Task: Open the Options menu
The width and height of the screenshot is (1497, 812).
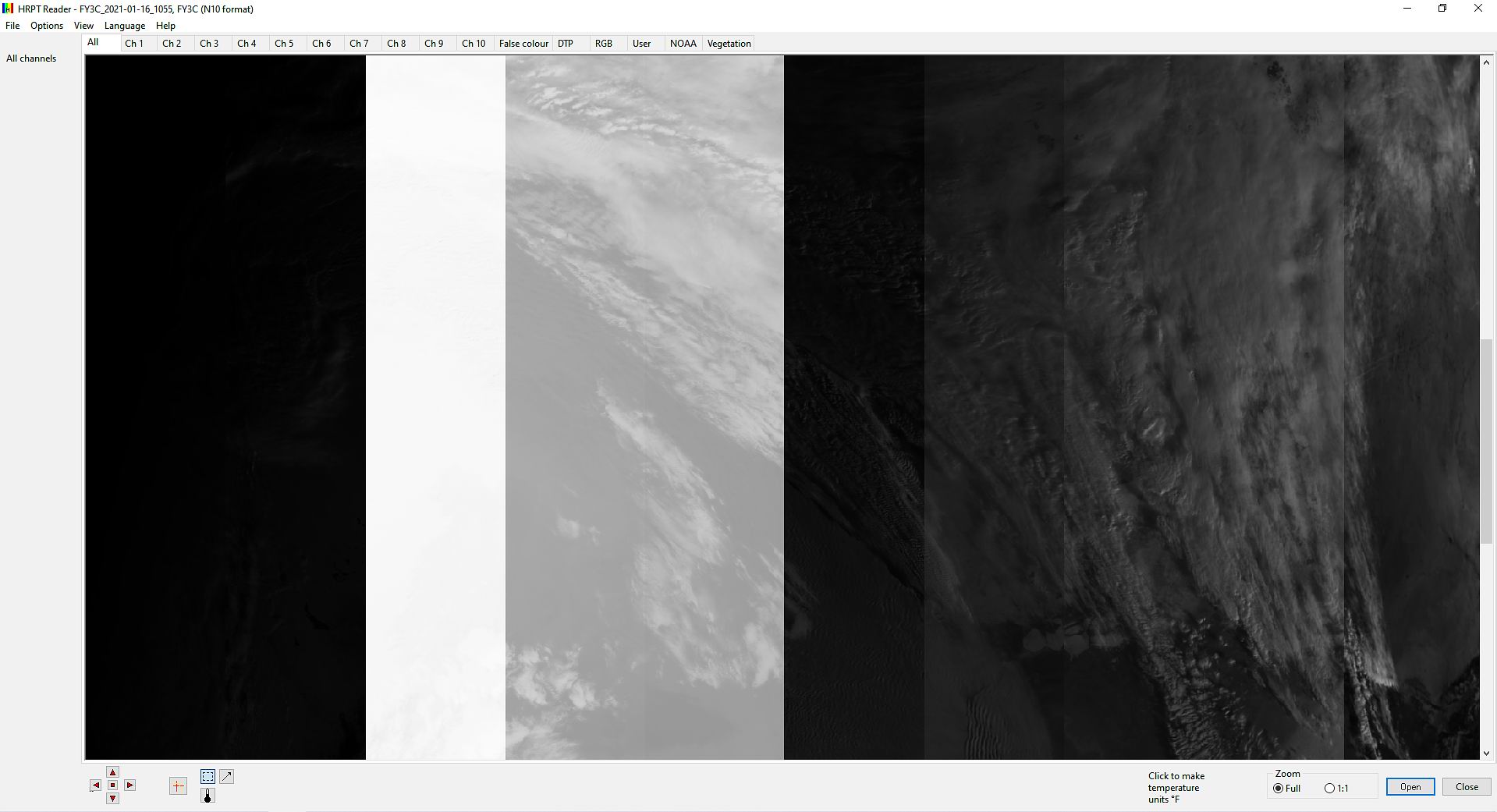Action: 47,26
